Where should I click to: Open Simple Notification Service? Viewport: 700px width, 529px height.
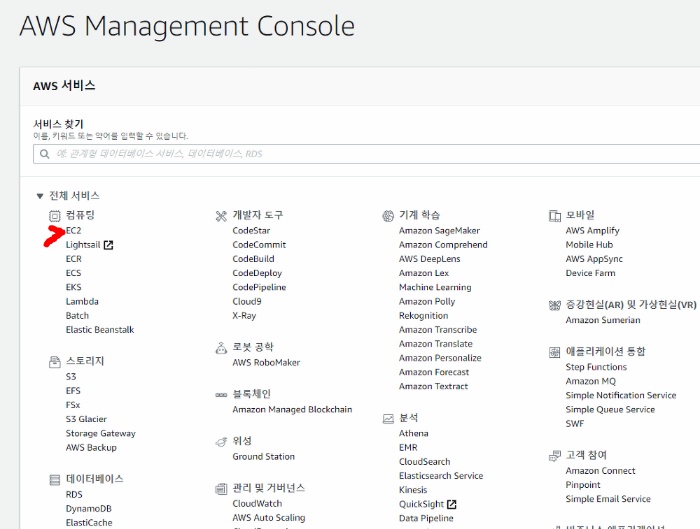[621, 395]
